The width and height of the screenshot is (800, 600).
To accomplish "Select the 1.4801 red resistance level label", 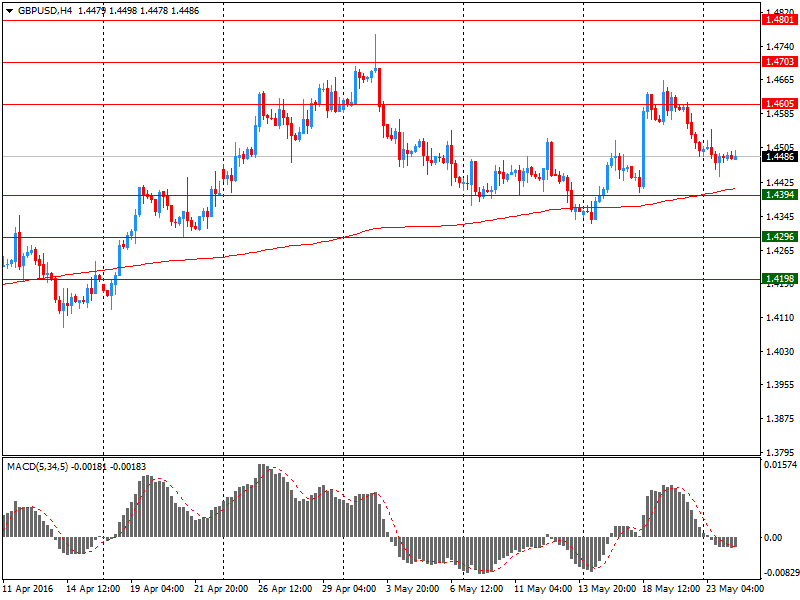I will [780, 20].
